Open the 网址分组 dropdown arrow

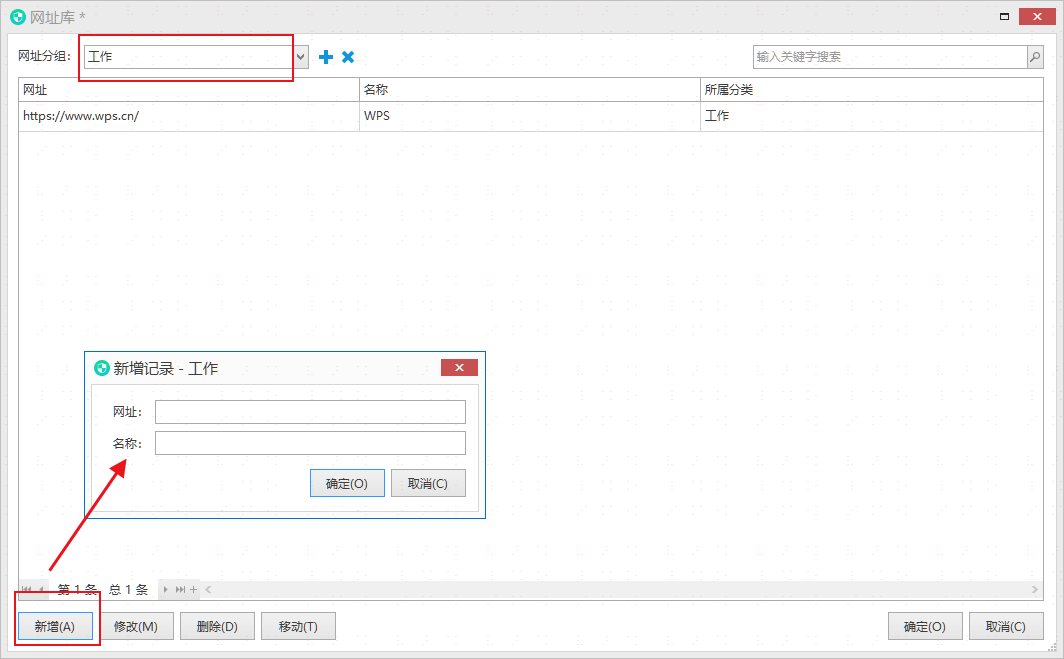(301, 57)
